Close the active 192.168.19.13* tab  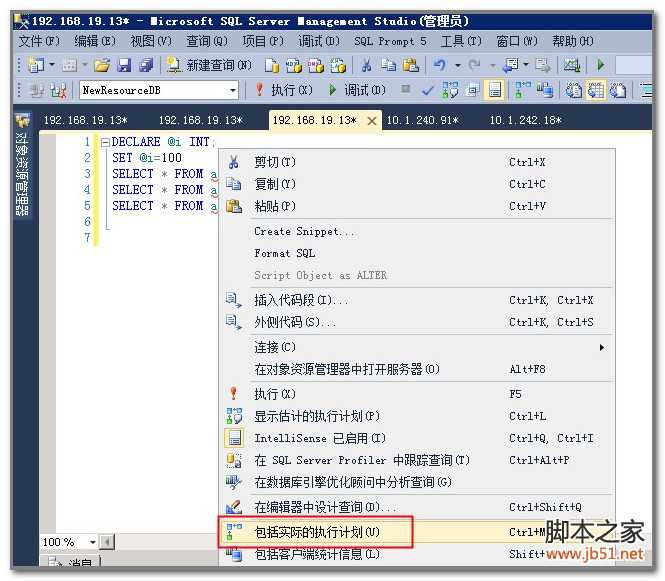(372, 121)
